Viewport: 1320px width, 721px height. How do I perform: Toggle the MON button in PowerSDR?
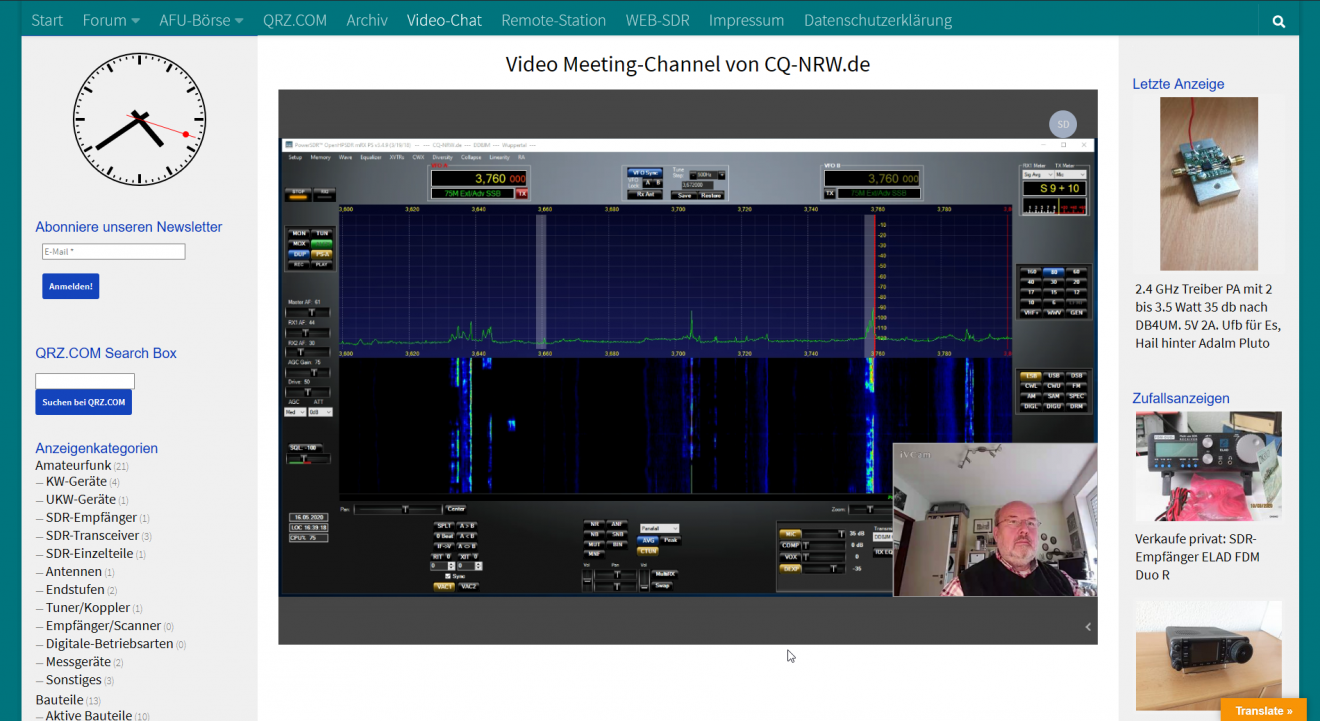coord(299,233)
